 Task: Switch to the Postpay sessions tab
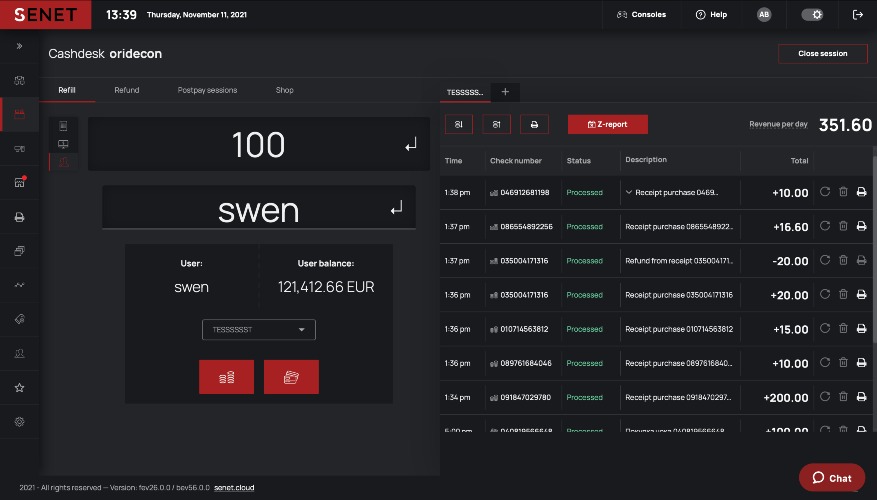click(x=208, y=90)
